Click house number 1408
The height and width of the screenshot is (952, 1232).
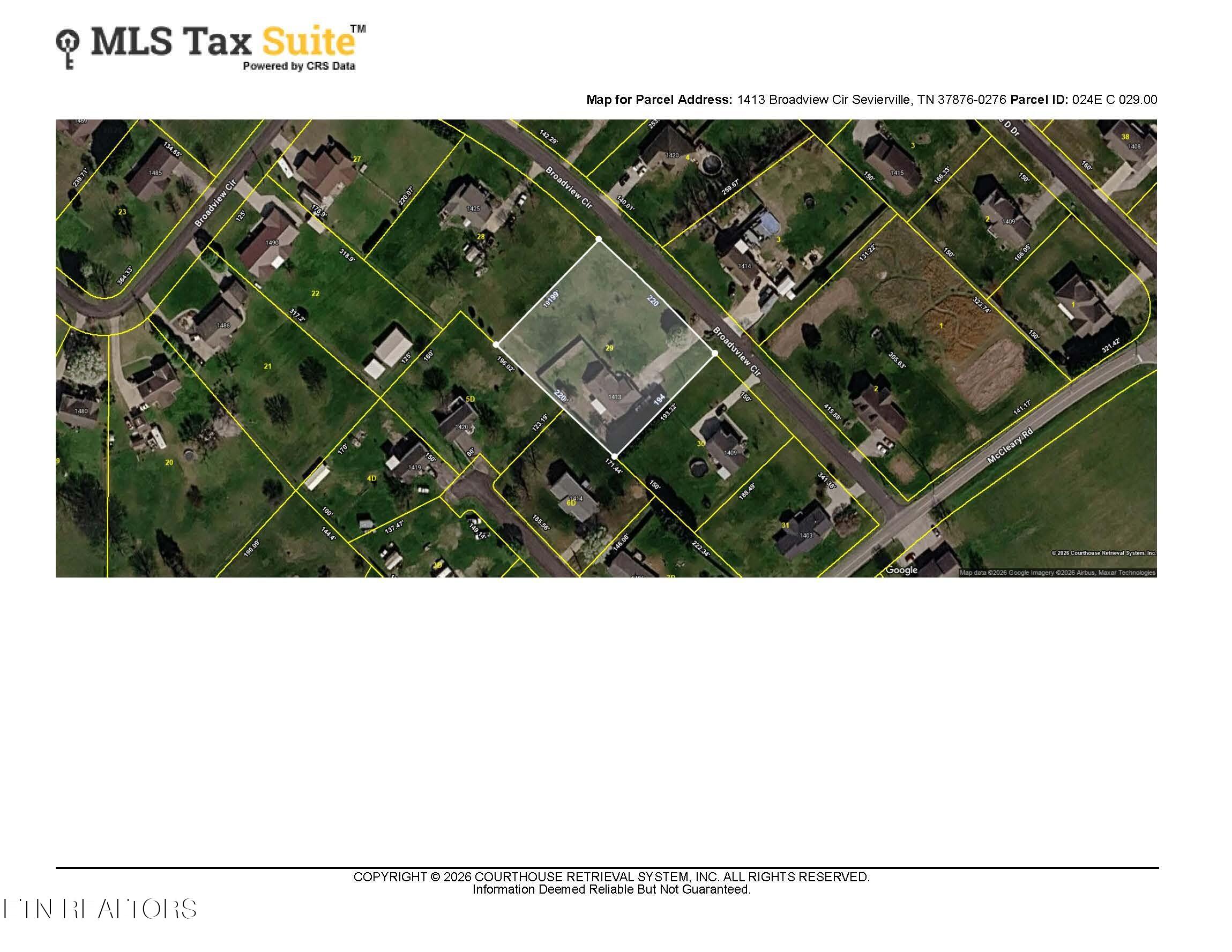click(x=1134, y=147)
